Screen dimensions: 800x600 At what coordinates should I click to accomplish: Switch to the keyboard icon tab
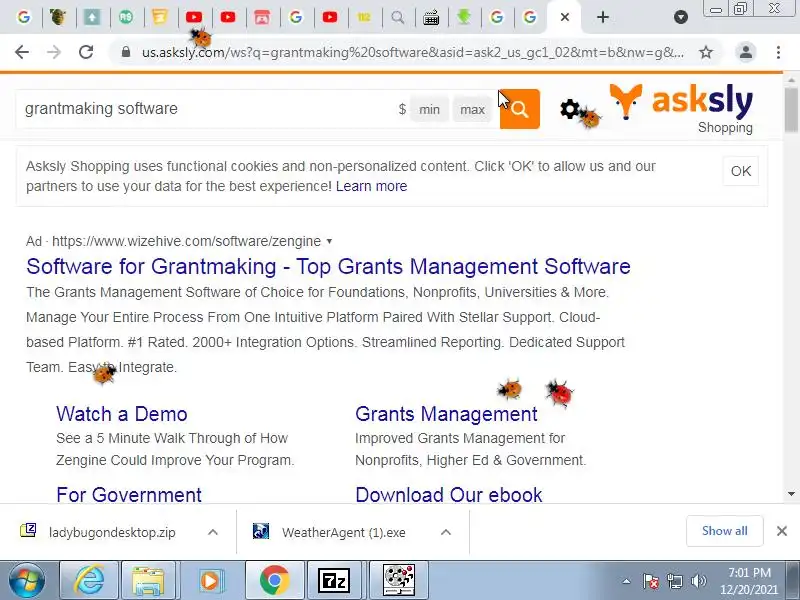(x=431, y=17)
